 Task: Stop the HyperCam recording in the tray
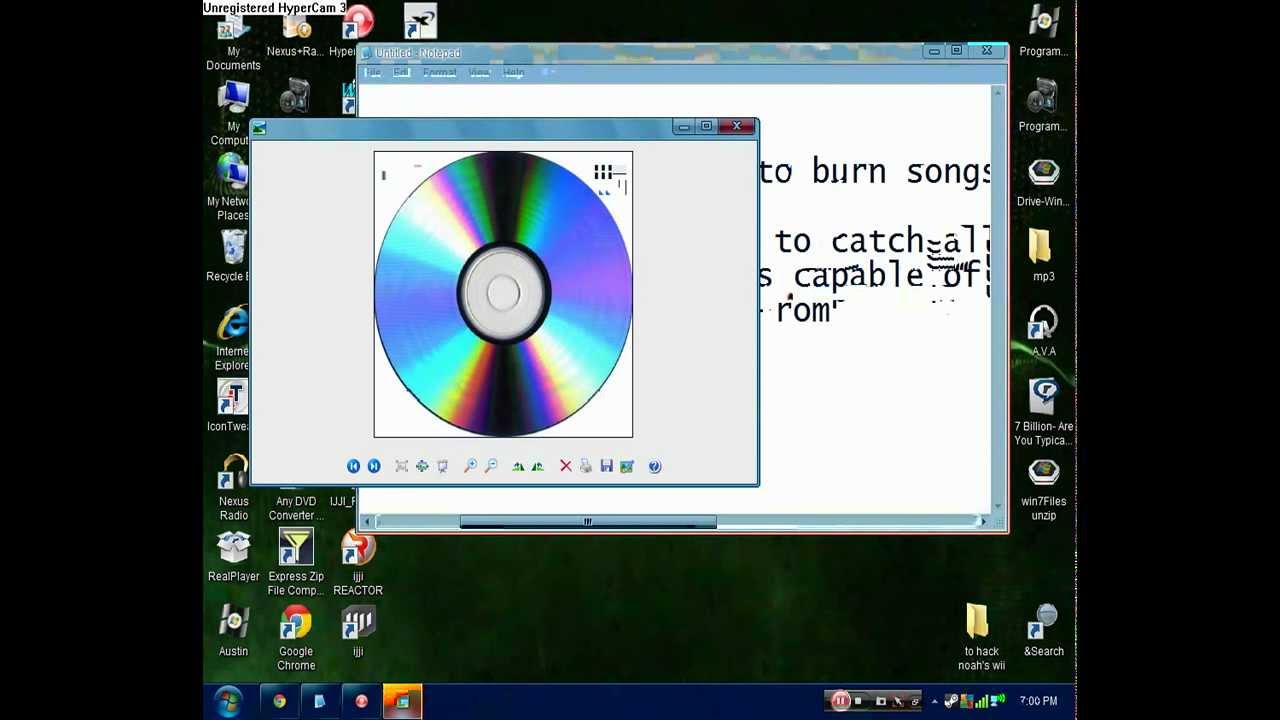(x=858, y=701)
